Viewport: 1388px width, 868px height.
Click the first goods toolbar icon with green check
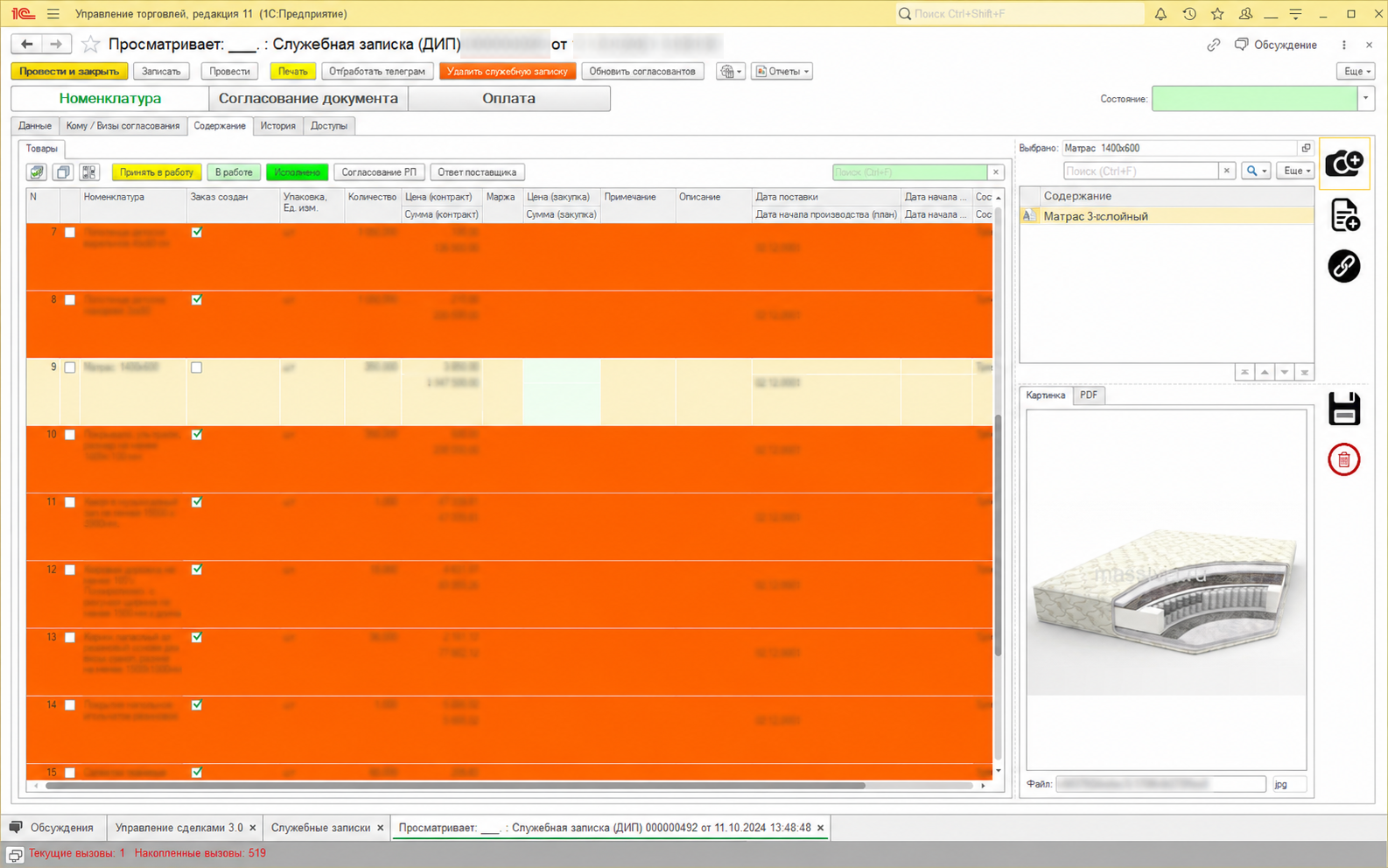37,172
